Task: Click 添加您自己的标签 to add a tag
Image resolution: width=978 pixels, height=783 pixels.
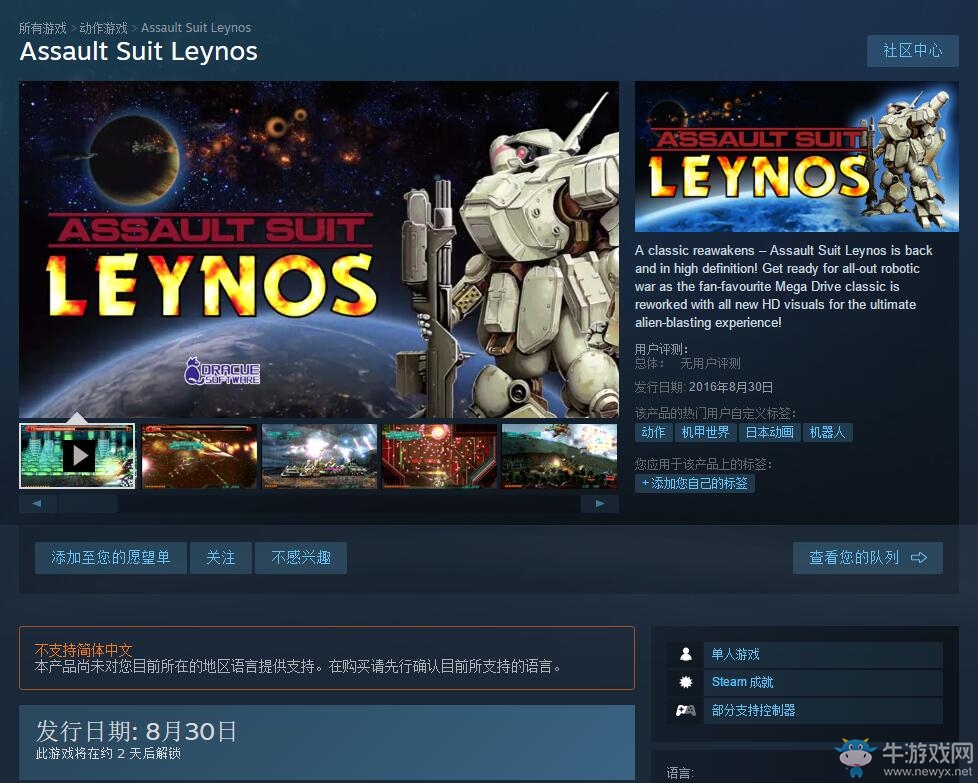Action: coord(695,484)
